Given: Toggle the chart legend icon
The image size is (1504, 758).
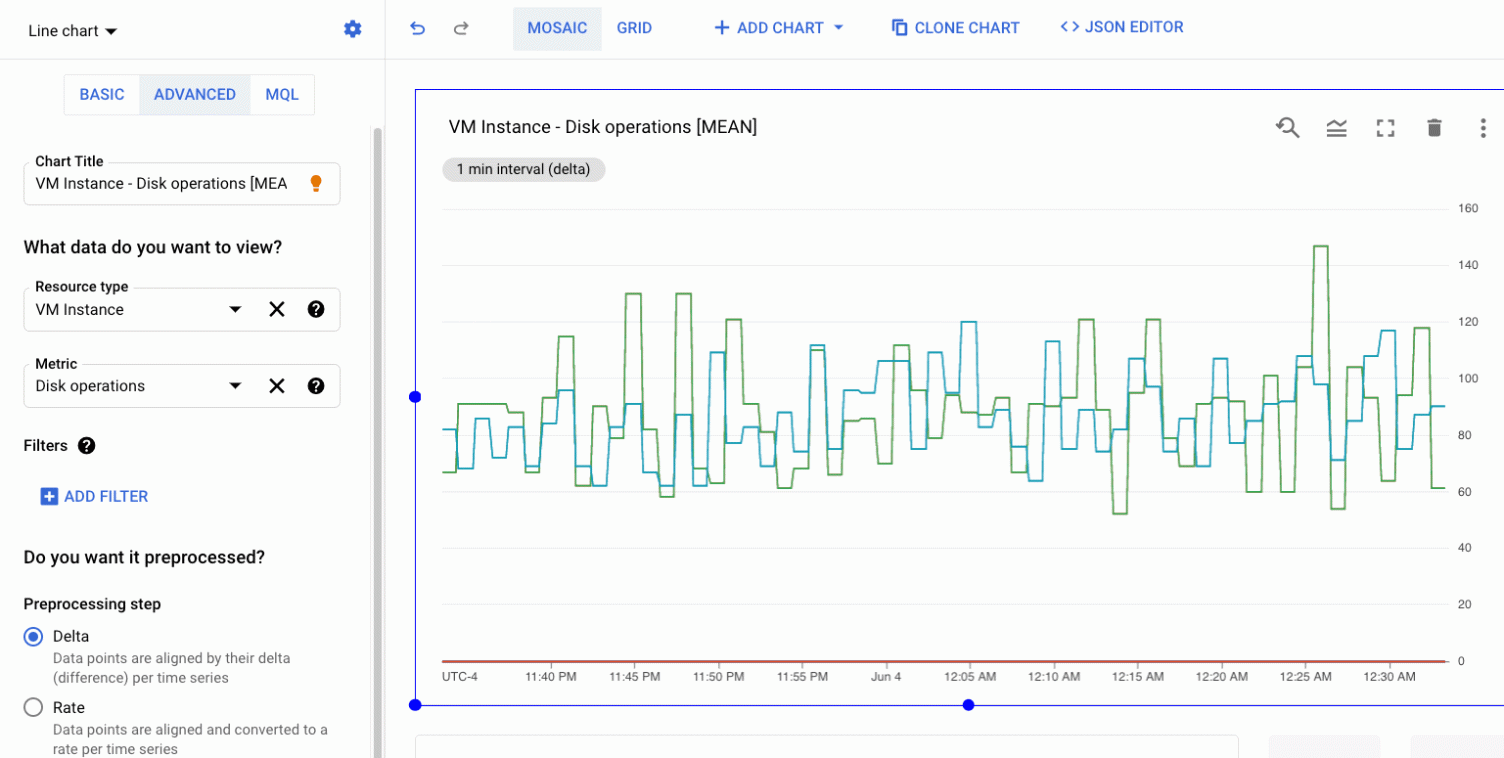Looking at the screenshot, I should point(1337,127).
